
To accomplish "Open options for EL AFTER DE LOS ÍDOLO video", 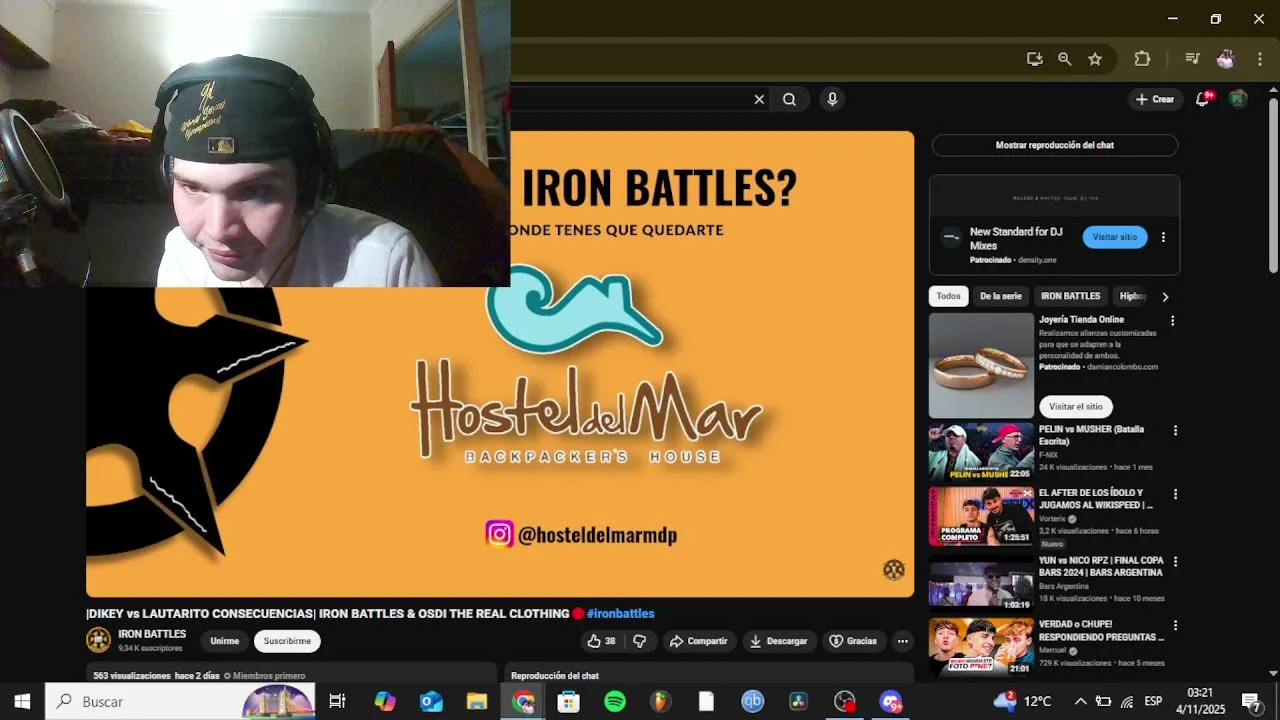I will pos(1175,494).
